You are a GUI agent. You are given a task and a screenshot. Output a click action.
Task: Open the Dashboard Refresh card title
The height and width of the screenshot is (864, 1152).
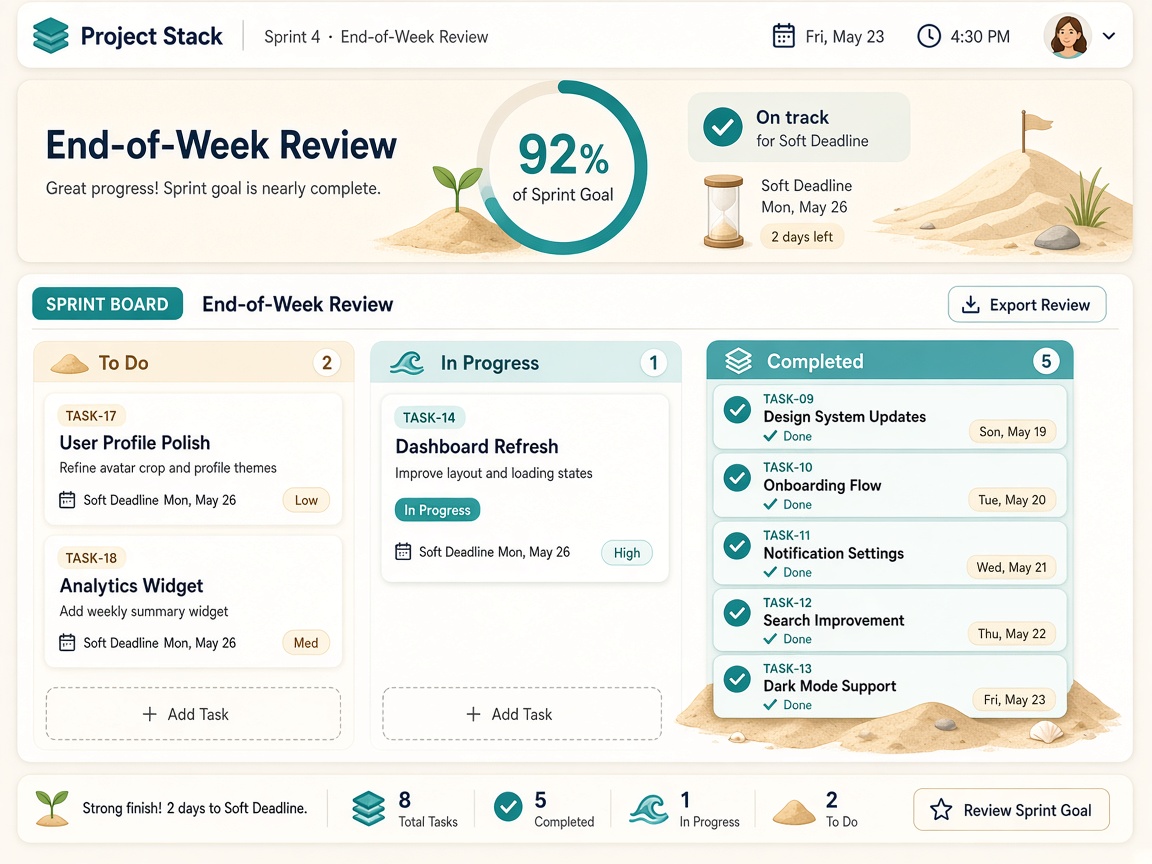(477, 447)
